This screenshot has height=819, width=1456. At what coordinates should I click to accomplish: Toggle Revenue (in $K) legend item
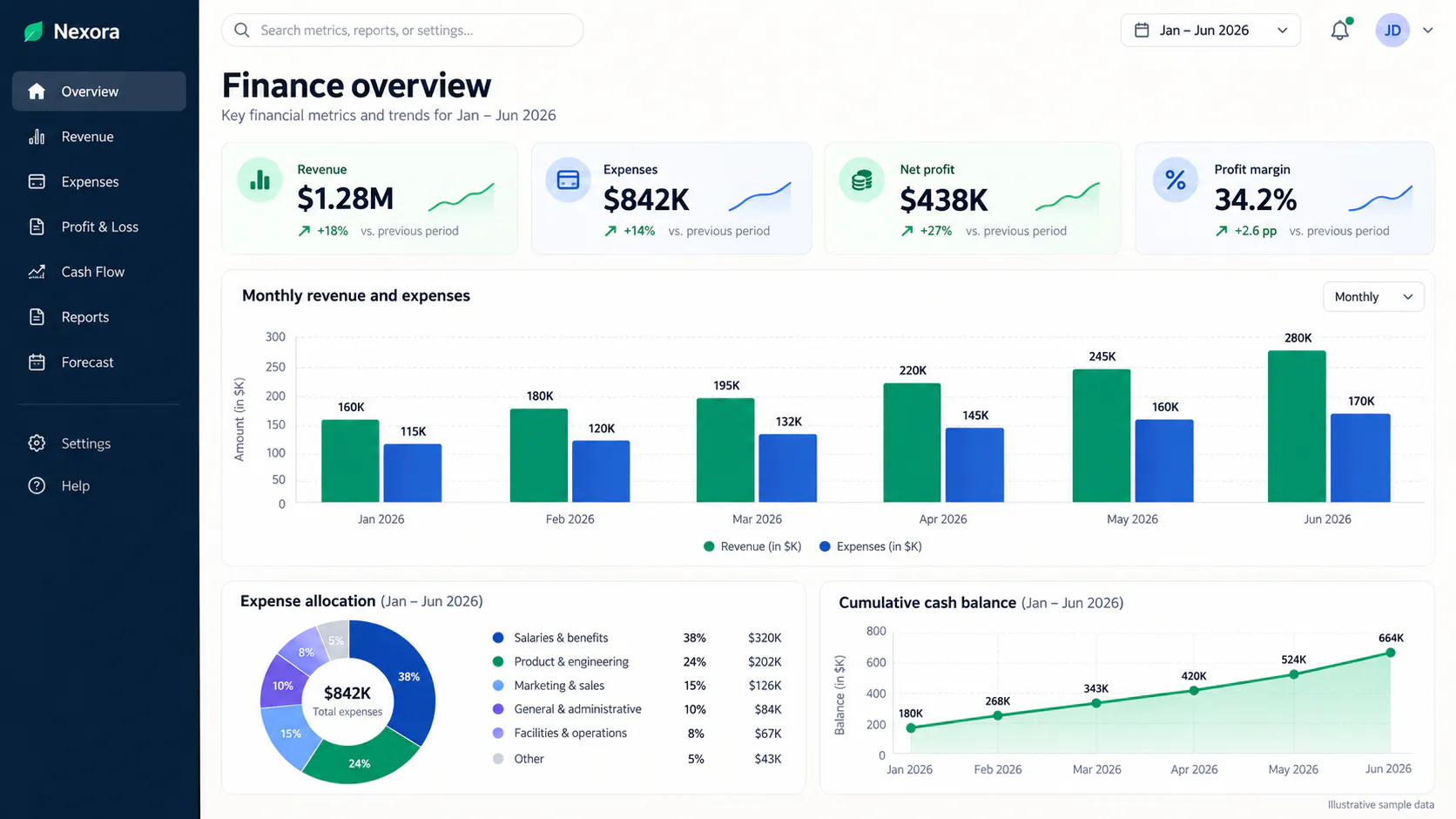(x=752, y=547)
